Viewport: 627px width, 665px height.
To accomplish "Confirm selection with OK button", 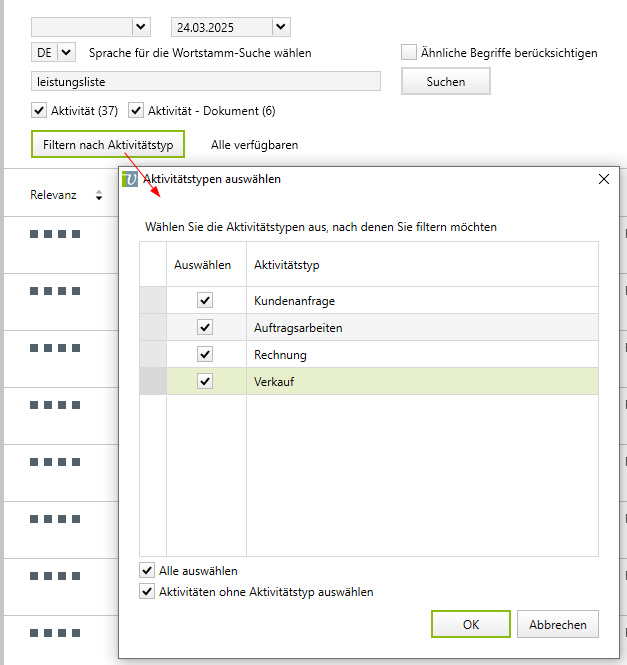I will [x=470, y=624].
